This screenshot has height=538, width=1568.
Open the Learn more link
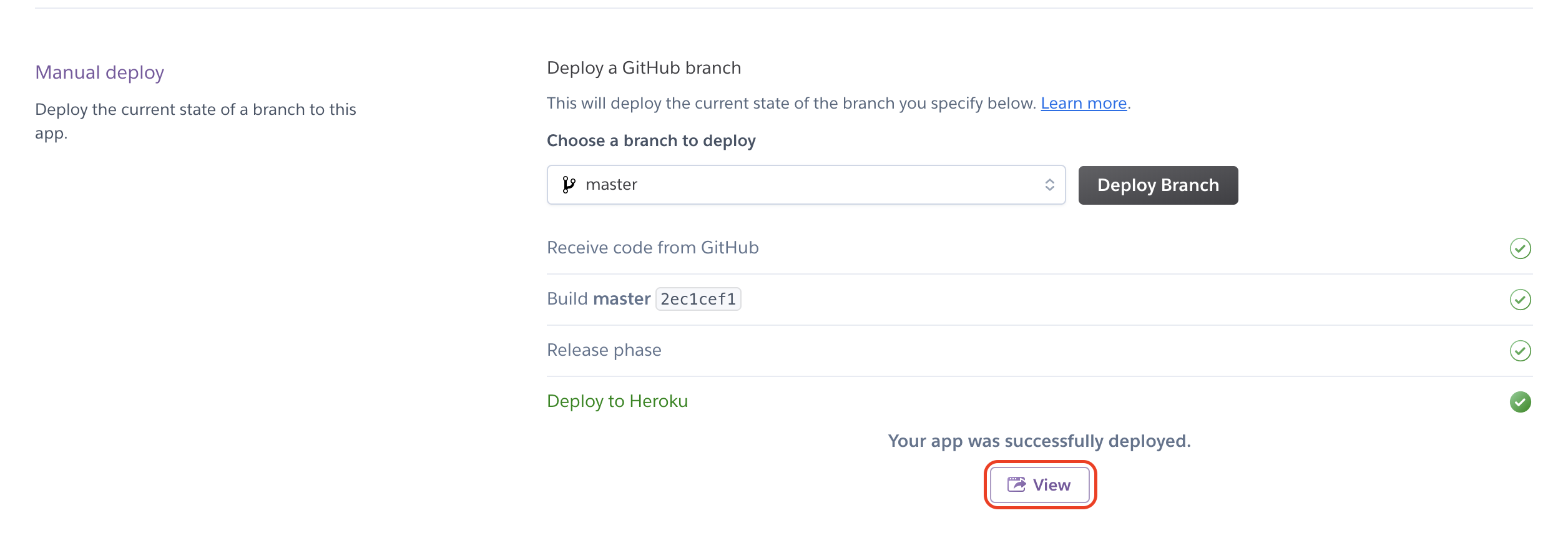click(x=1084, y=103)
